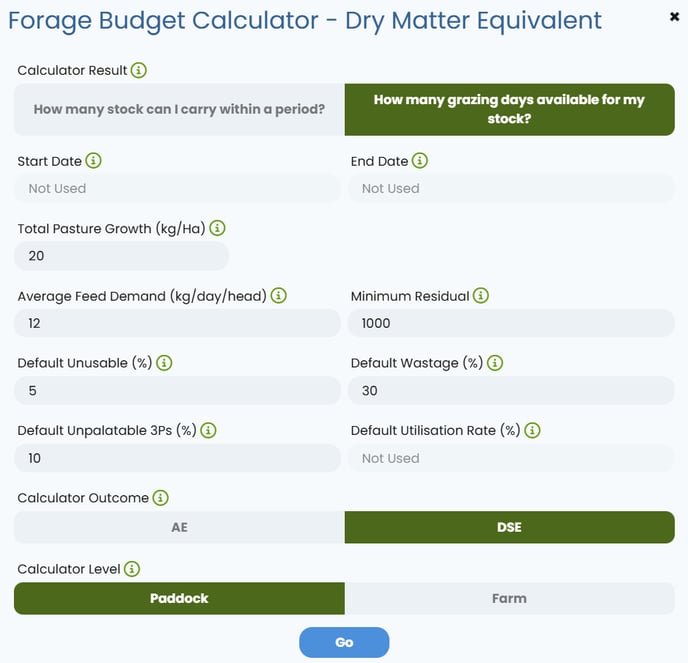This screenshot has height=663, width=688.
Task: Show Default Unusable (%) info tooltip icon
Action: [x=164, y=363]
